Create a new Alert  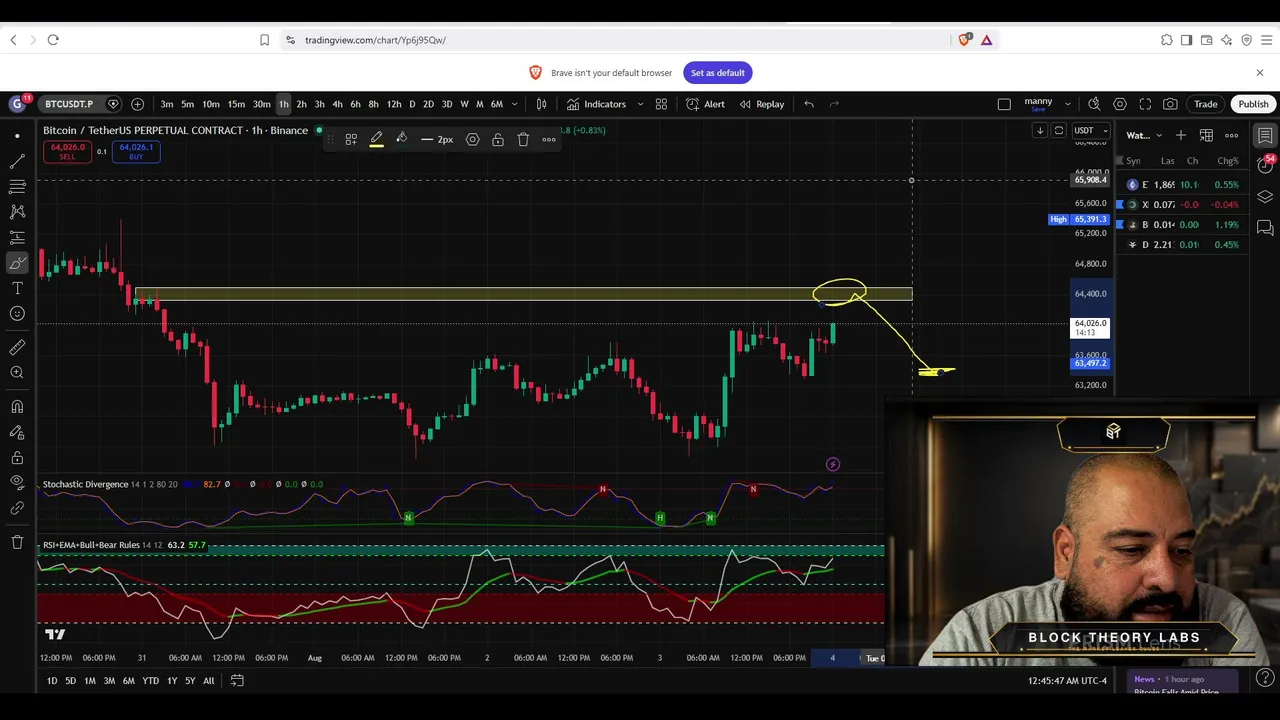pos(705,104)
